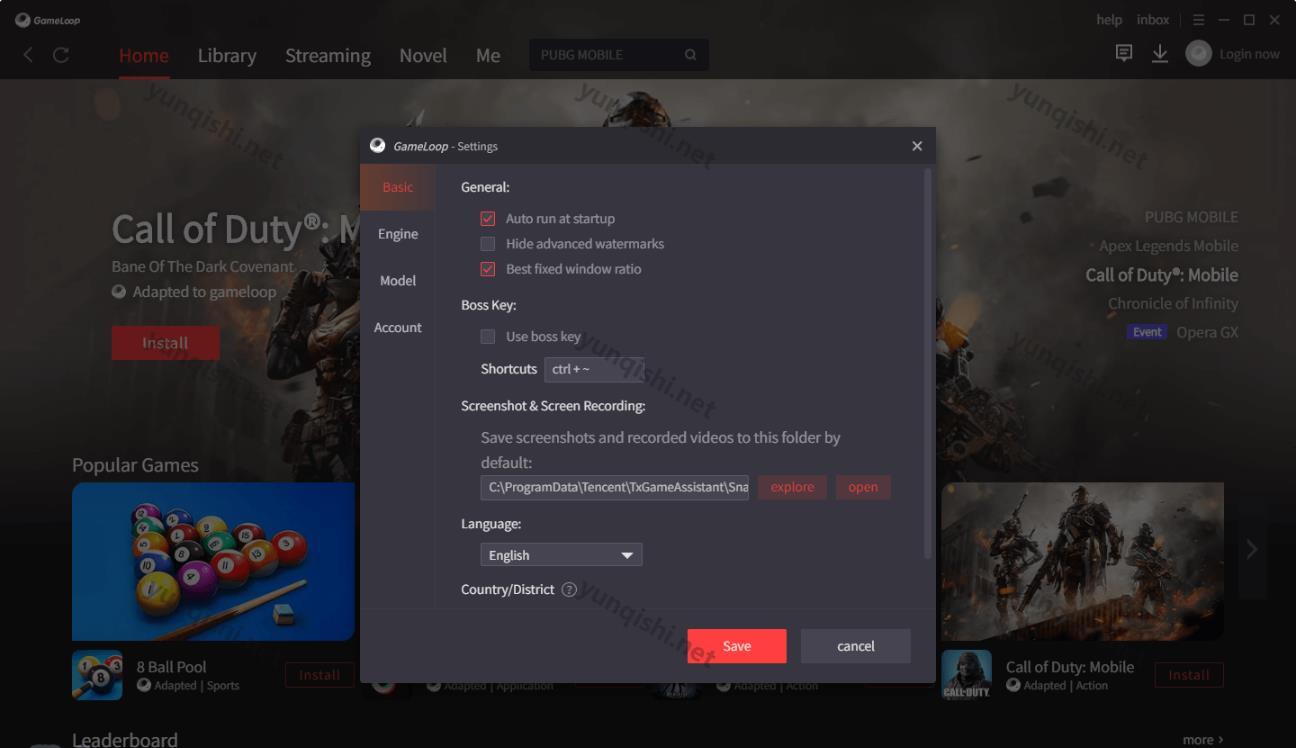Image resolution: width=1296 pixels, height=748 pixels.
Task: Open the hamburger menu icon in the title bar
Action: click(x=1198, y=20)
